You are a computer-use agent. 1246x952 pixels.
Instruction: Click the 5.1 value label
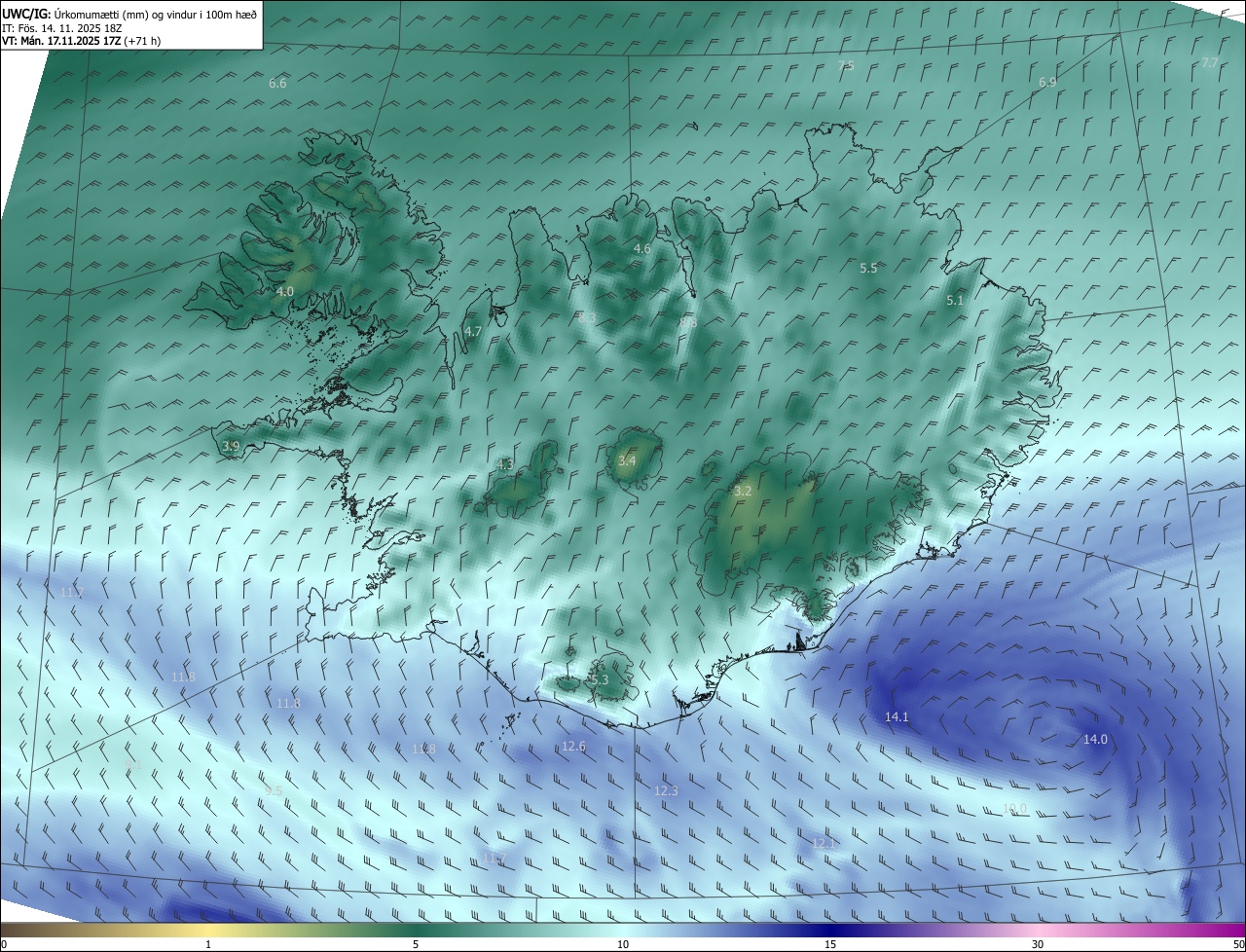[x=955, y=301]
